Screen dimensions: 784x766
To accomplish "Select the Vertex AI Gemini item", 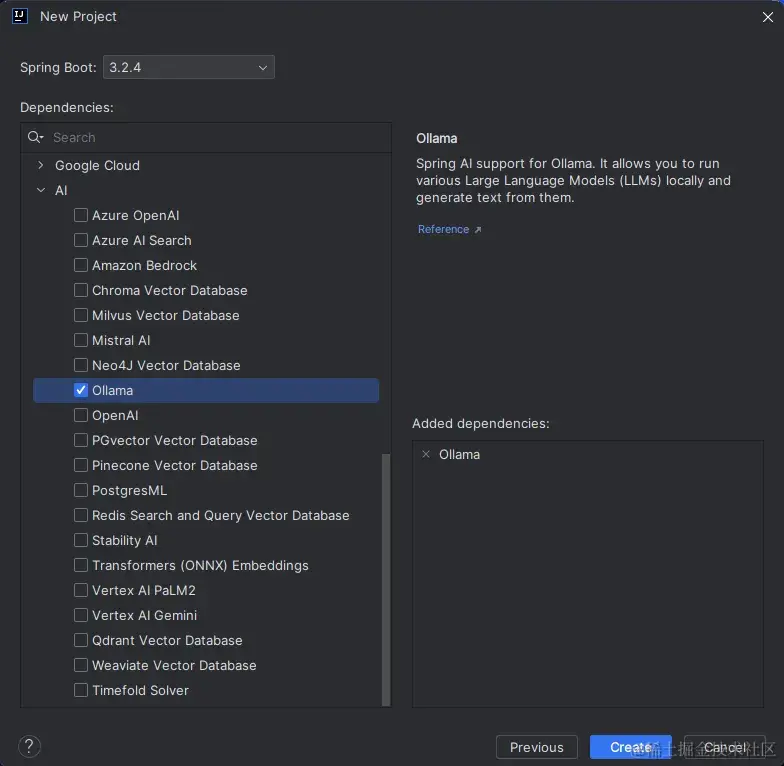I will point(144,615).
